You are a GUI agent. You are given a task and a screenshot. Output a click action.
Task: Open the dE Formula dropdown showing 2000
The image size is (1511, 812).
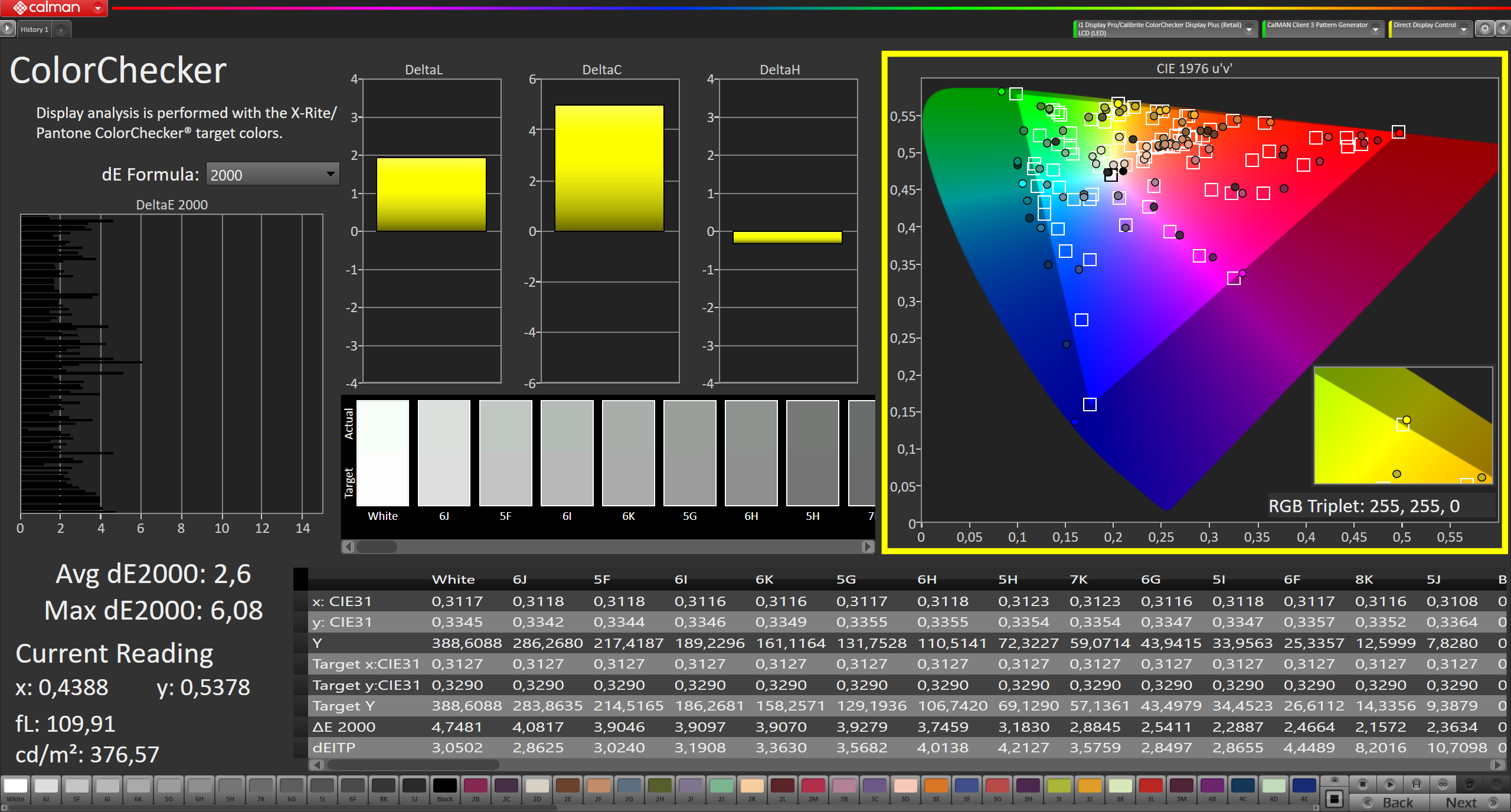272,174
